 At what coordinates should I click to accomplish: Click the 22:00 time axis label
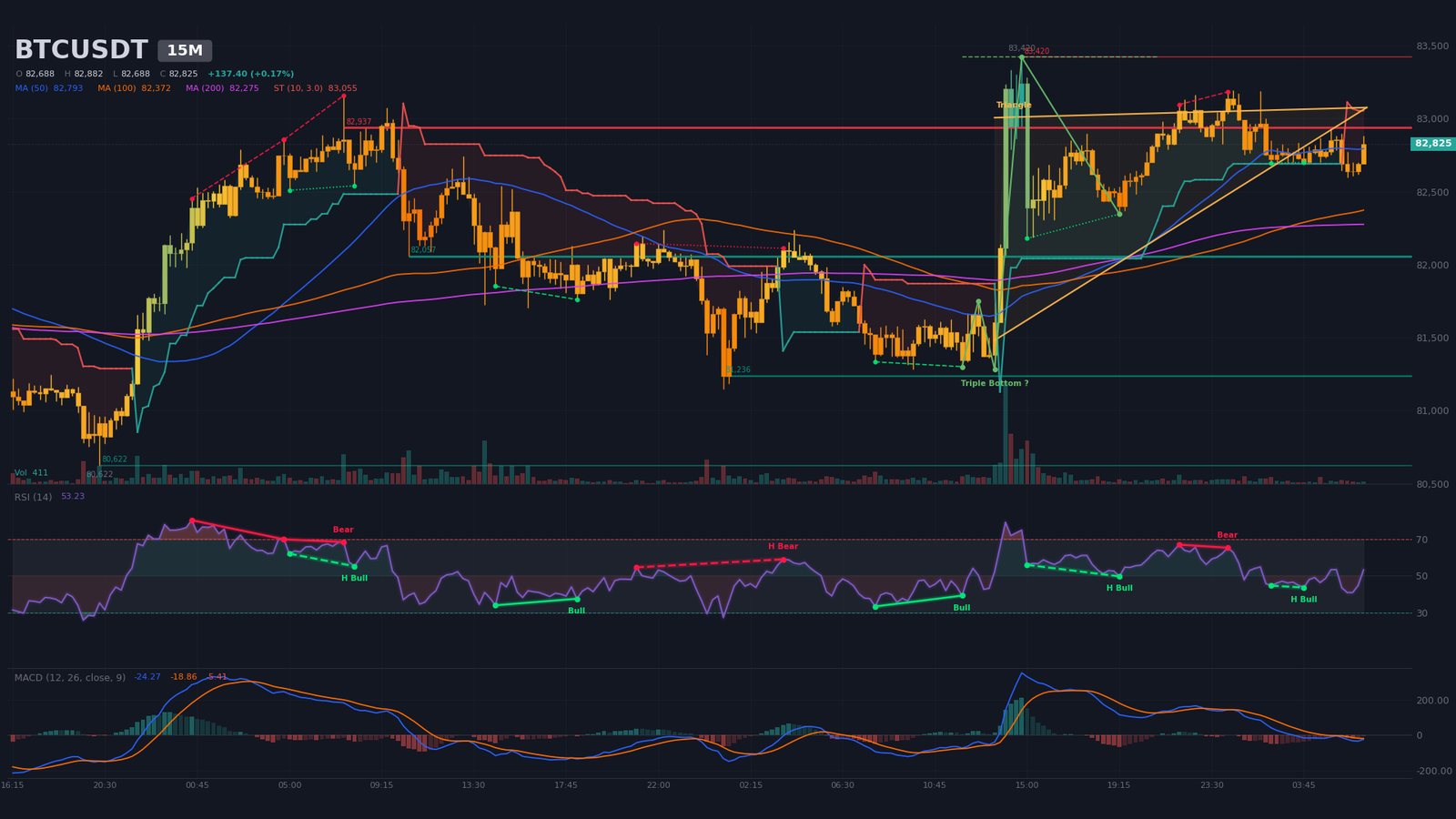(658, 785)
